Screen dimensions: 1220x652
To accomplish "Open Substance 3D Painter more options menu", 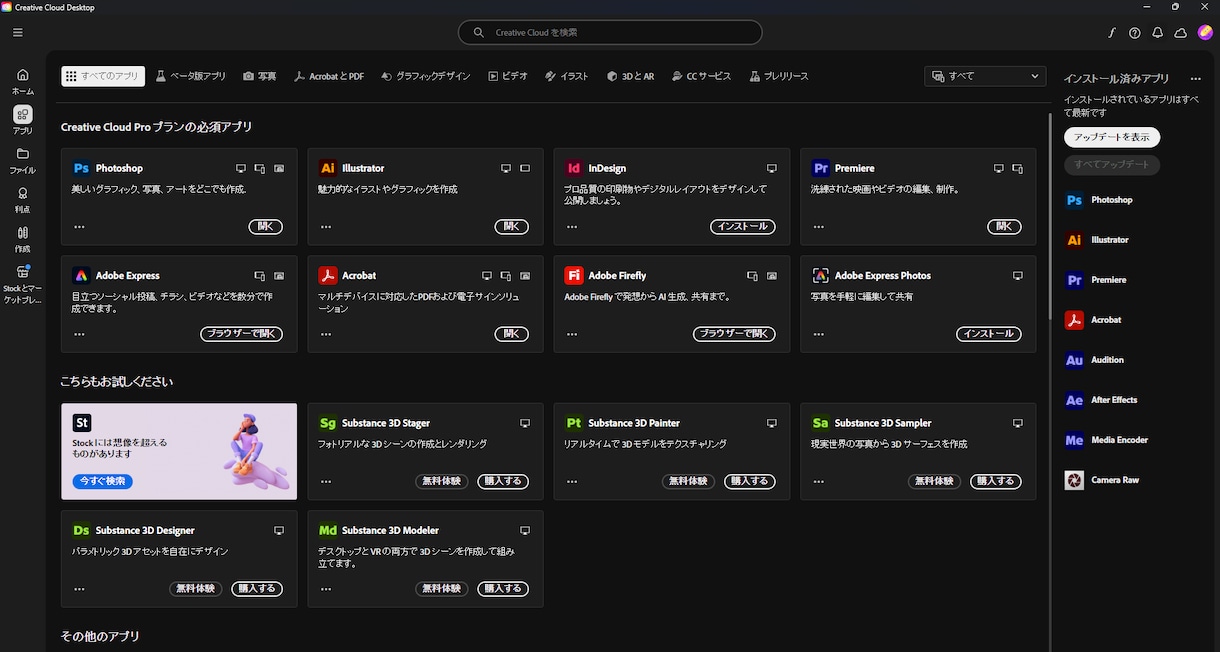I will 572,481.
